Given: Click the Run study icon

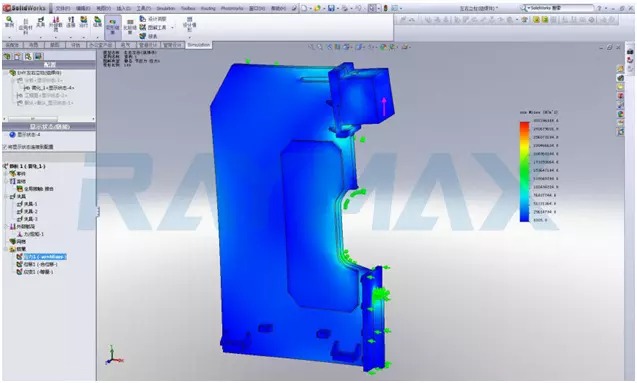Looking at the screenshot, I should [x=83, y=22].
